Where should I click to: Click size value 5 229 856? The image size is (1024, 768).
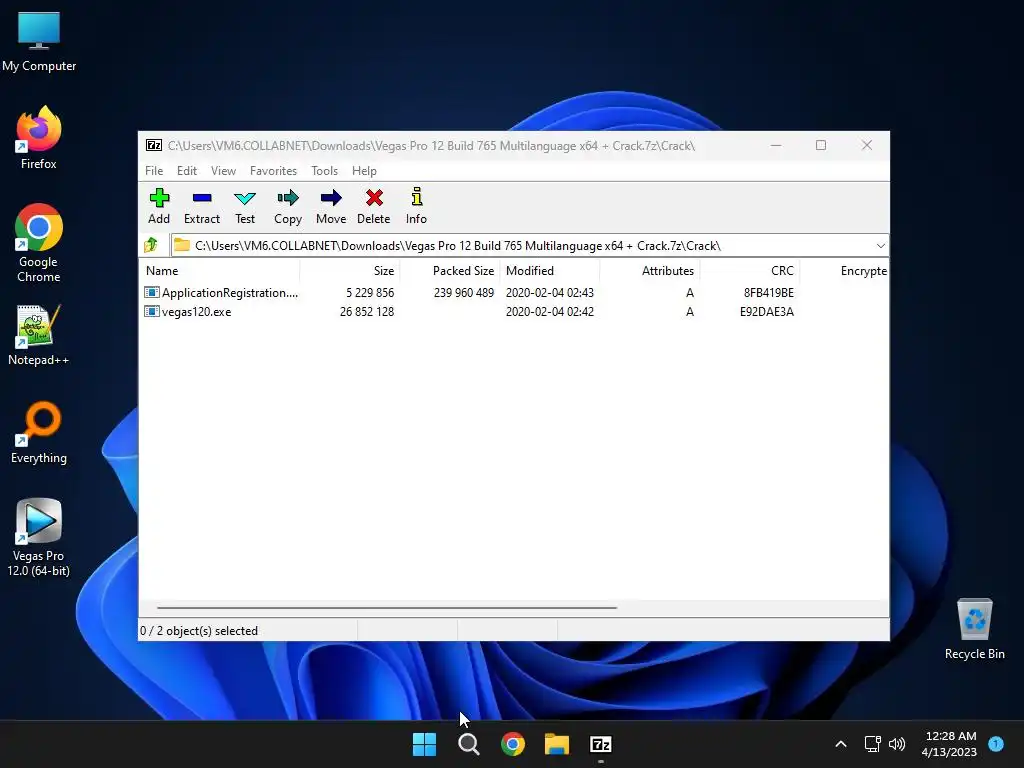(x=370, y=293)
